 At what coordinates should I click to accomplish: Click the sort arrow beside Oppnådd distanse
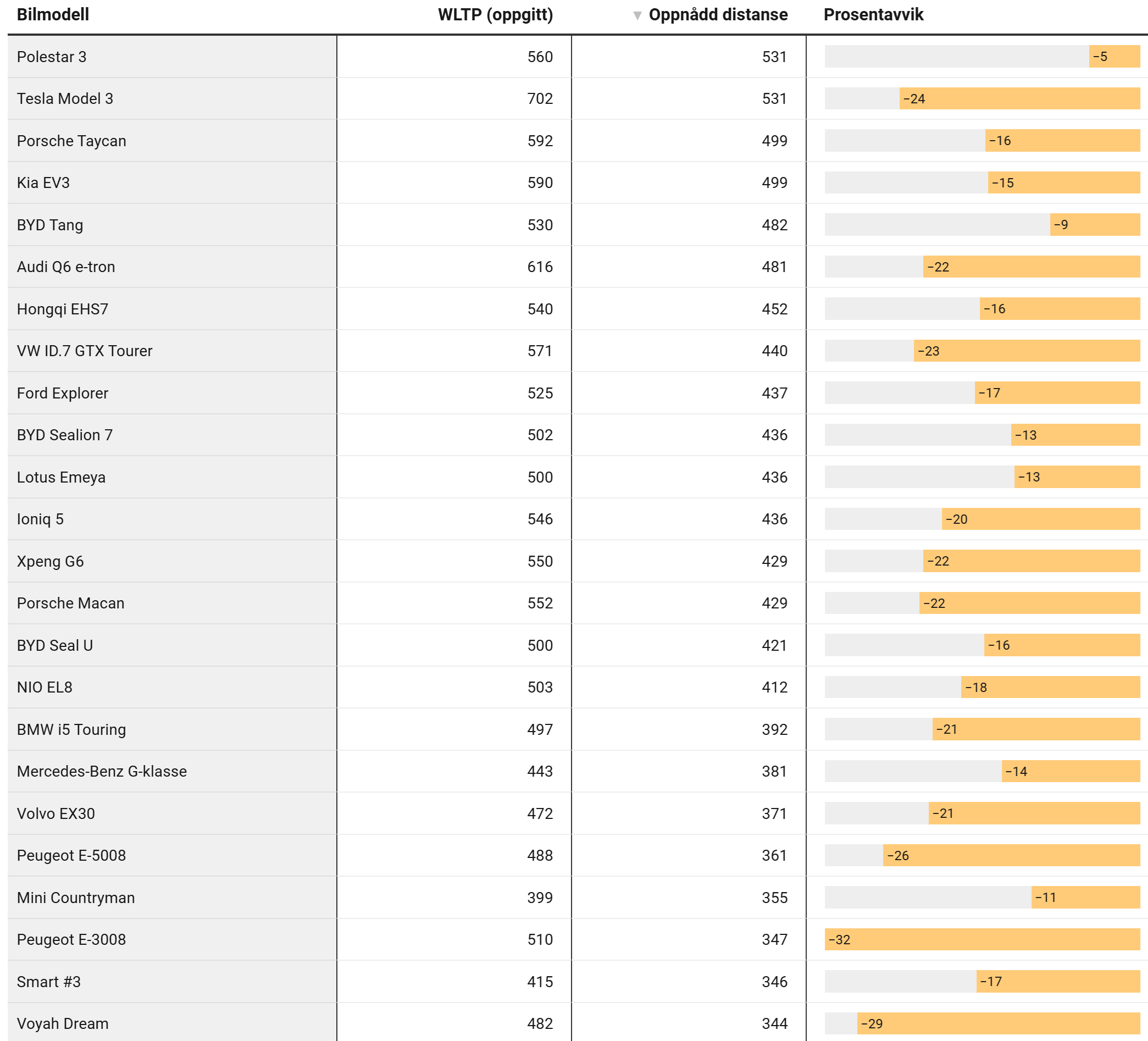[x=637, y=15]
